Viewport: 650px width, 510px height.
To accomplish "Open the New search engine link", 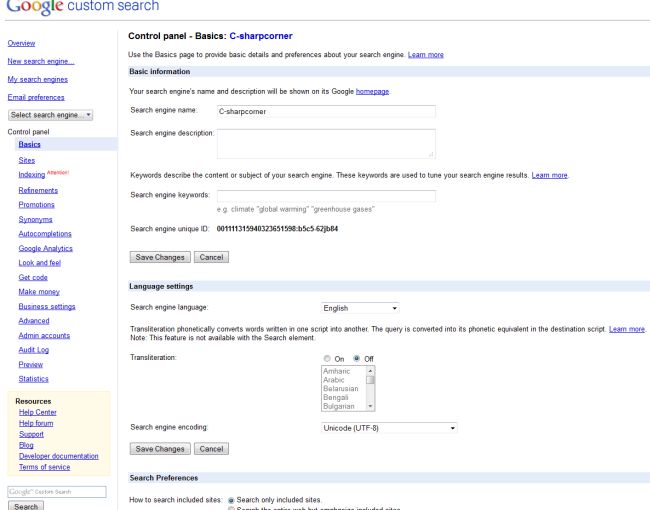I will point(41,61).
